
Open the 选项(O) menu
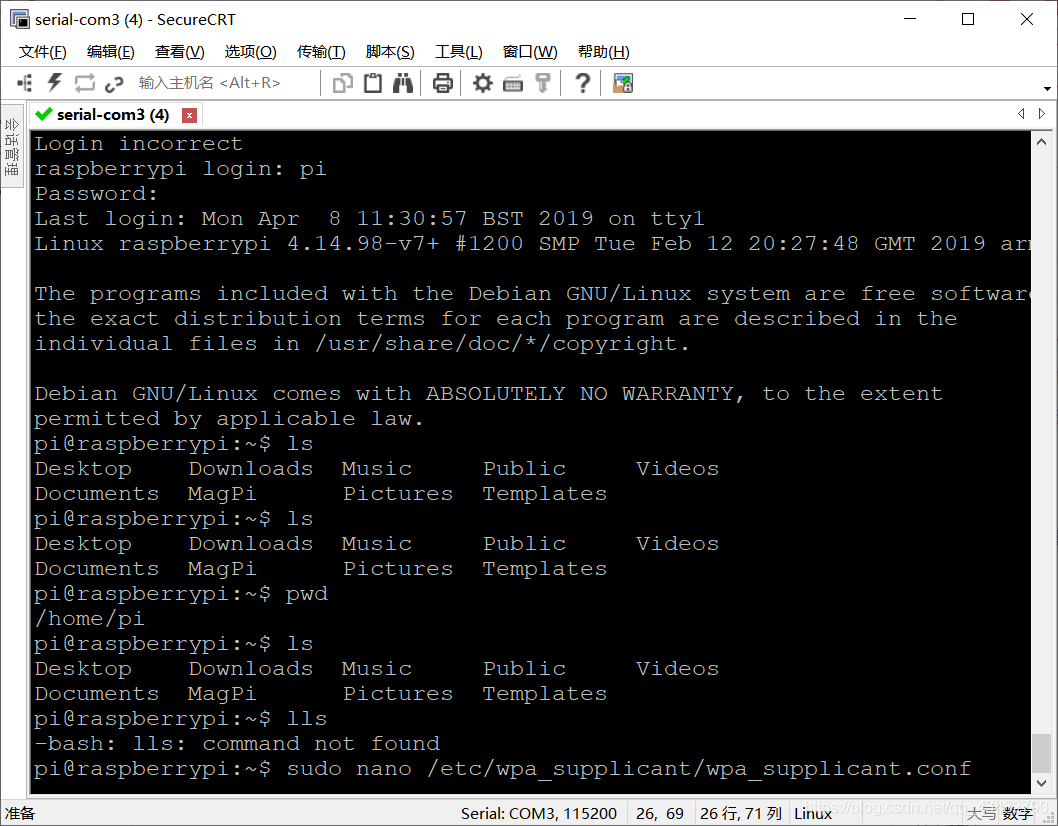pyautogui.click(x=250, y=52)
